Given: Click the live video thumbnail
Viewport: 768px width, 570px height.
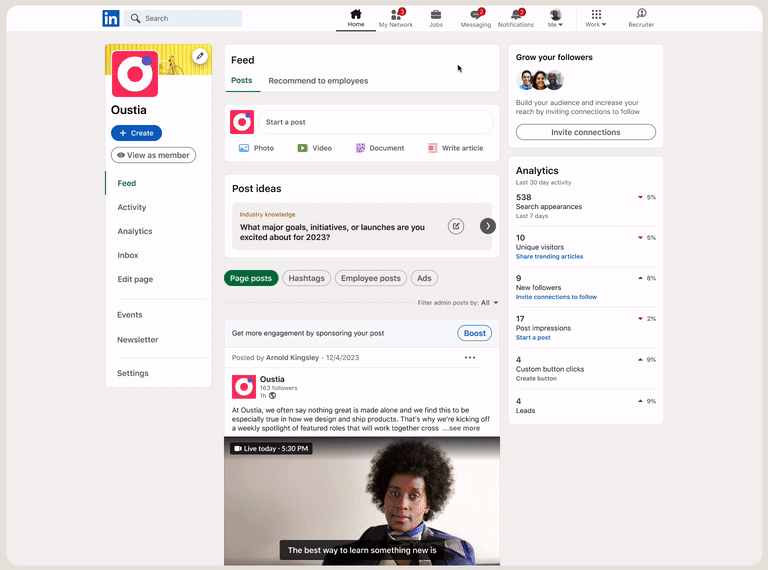Looking at the screenshot, I should [362, 501].
